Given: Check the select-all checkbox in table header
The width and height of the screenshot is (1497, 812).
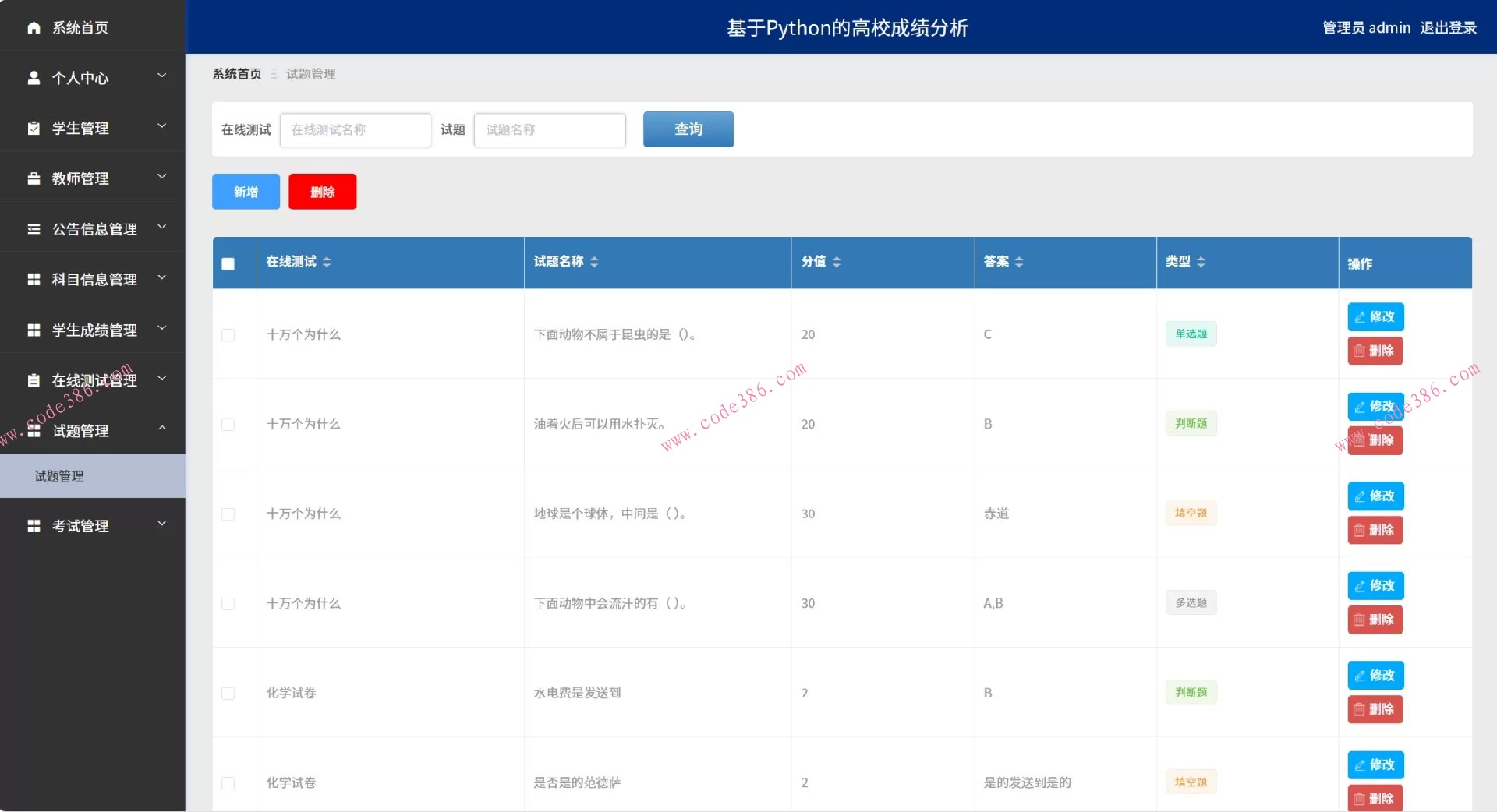Looking at the screenshot, I should (228, 263).
